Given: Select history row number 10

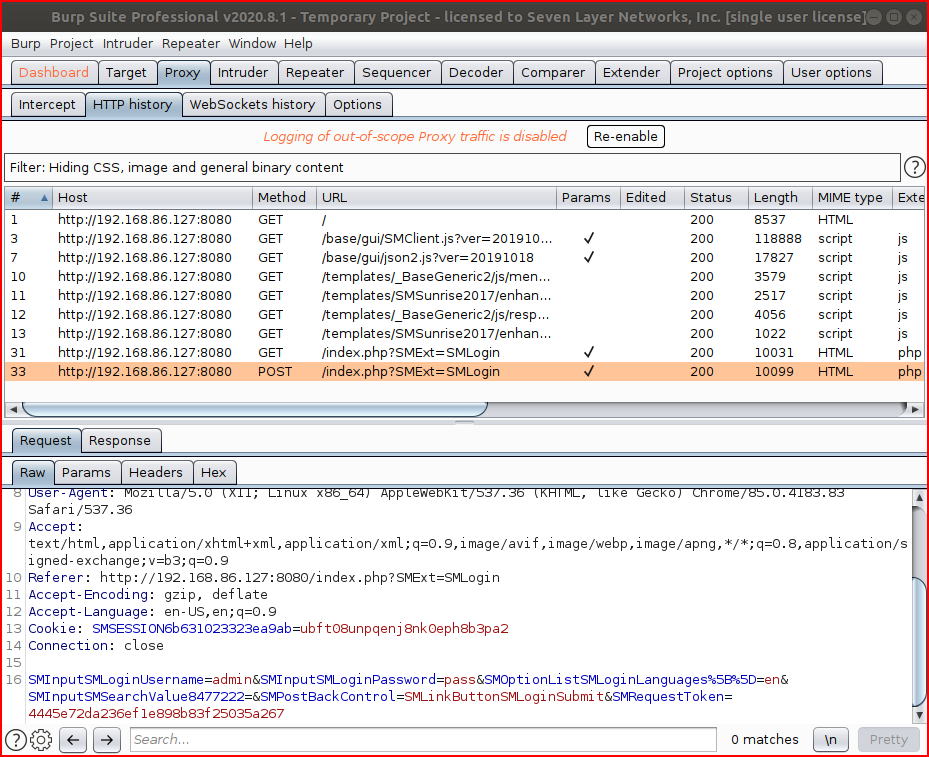Looking at the screenshot, I should coord(464,277).
